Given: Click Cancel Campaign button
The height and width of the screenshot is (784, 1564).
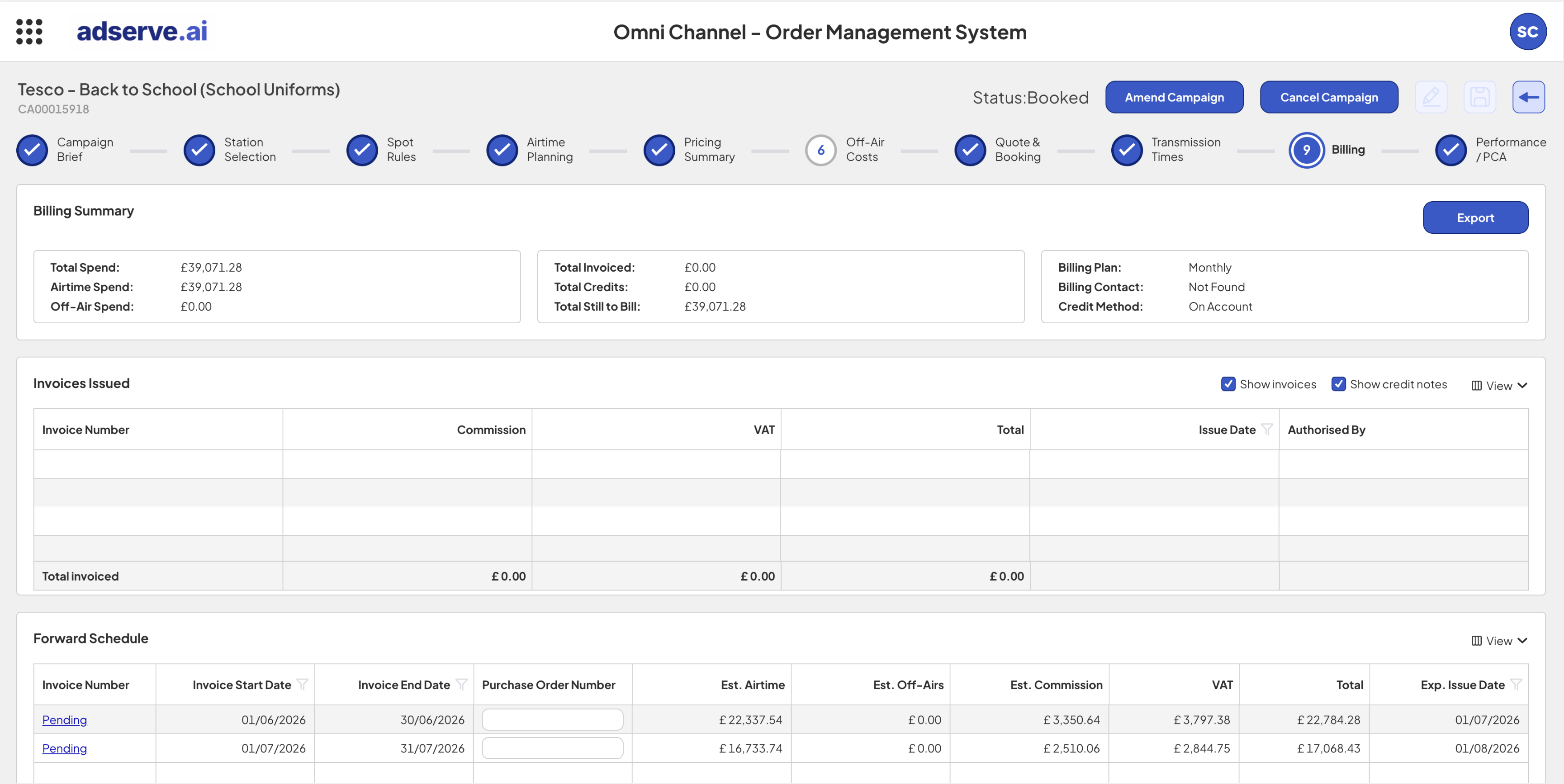Looking at the screenshot, I should (1329, 97).
